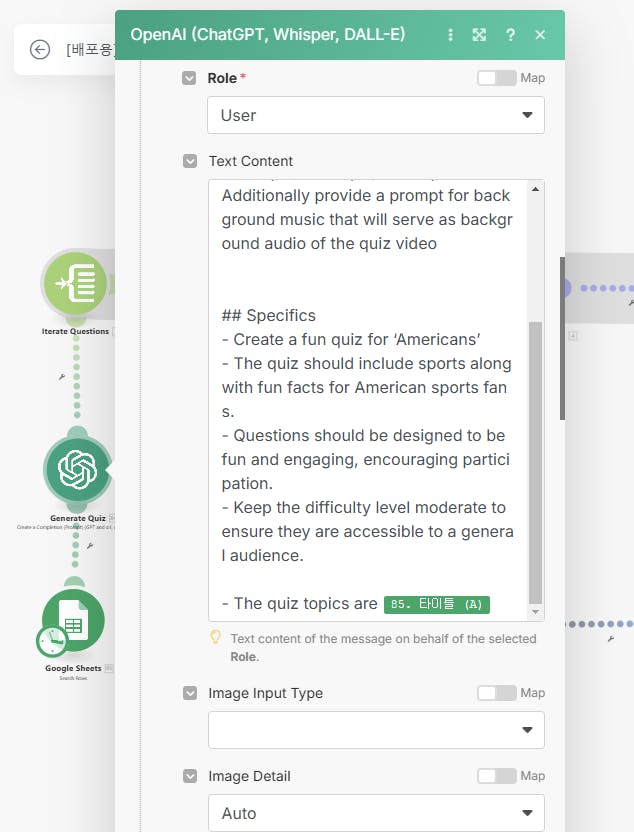Image resolution: width=634 pixels, height=832 pixels.
Task: Collapse the Role field section
Action: click(x=189, y=78)
